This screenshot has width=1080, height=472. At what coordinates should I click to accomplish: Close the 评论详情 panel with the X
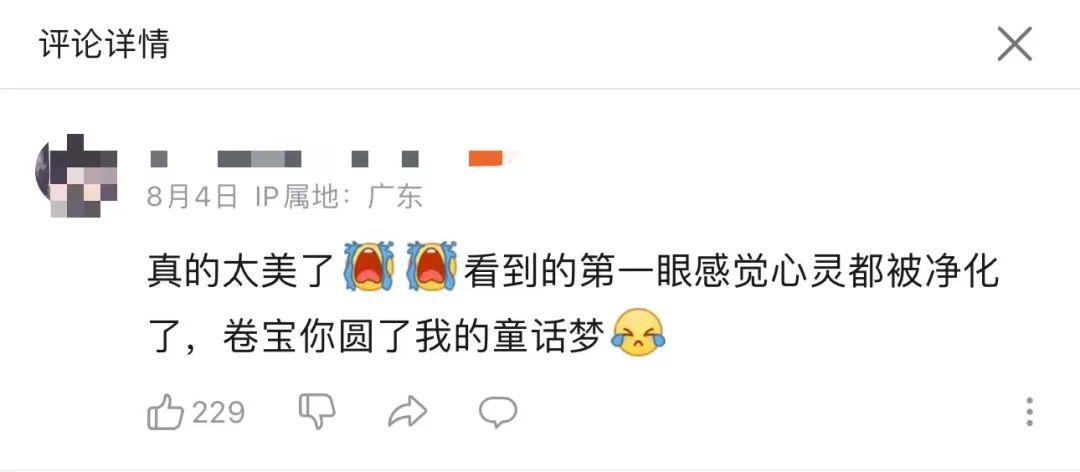pos(1015,44)
